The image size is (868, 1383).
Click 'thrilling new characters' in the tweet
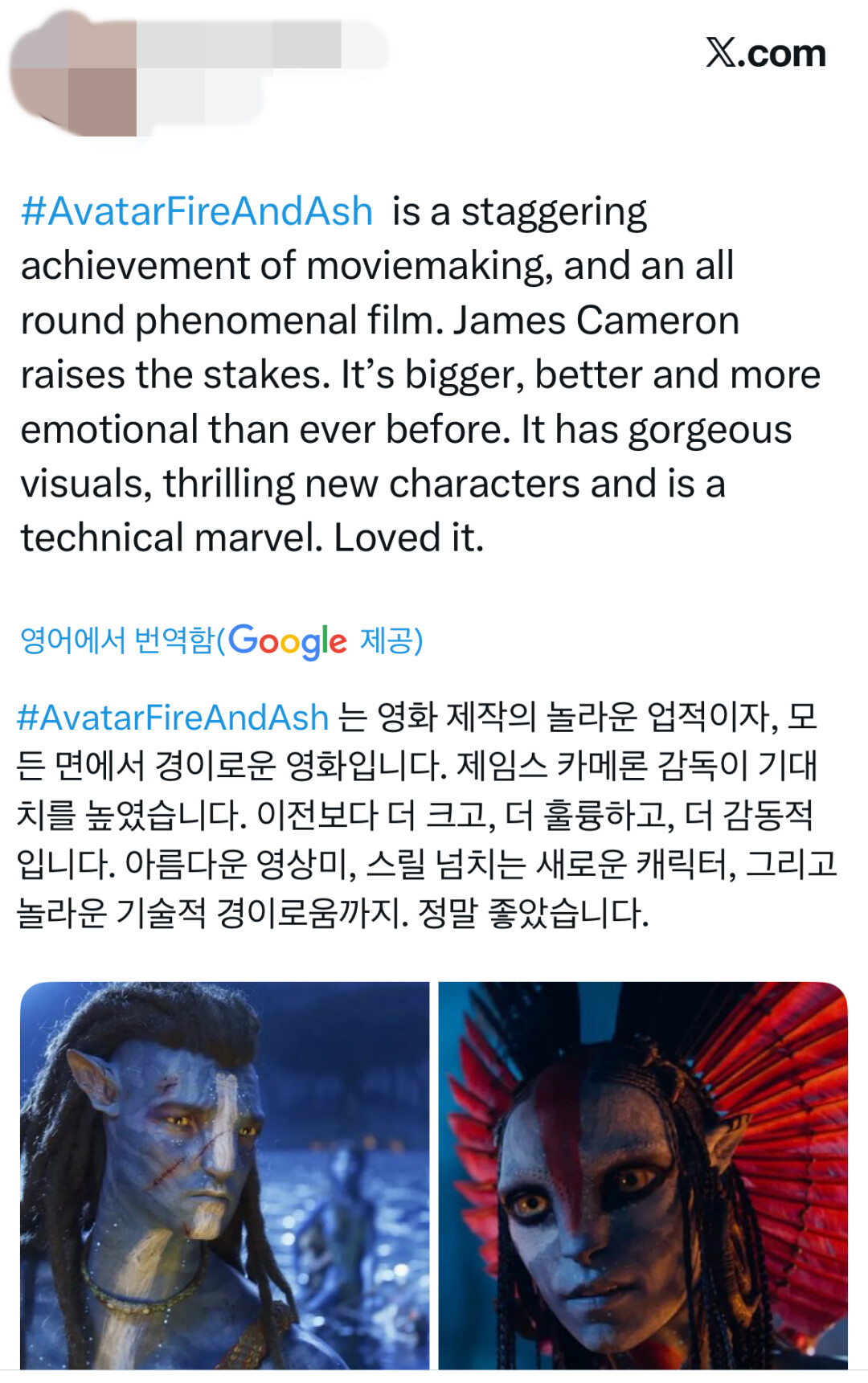tap(372, 484)
